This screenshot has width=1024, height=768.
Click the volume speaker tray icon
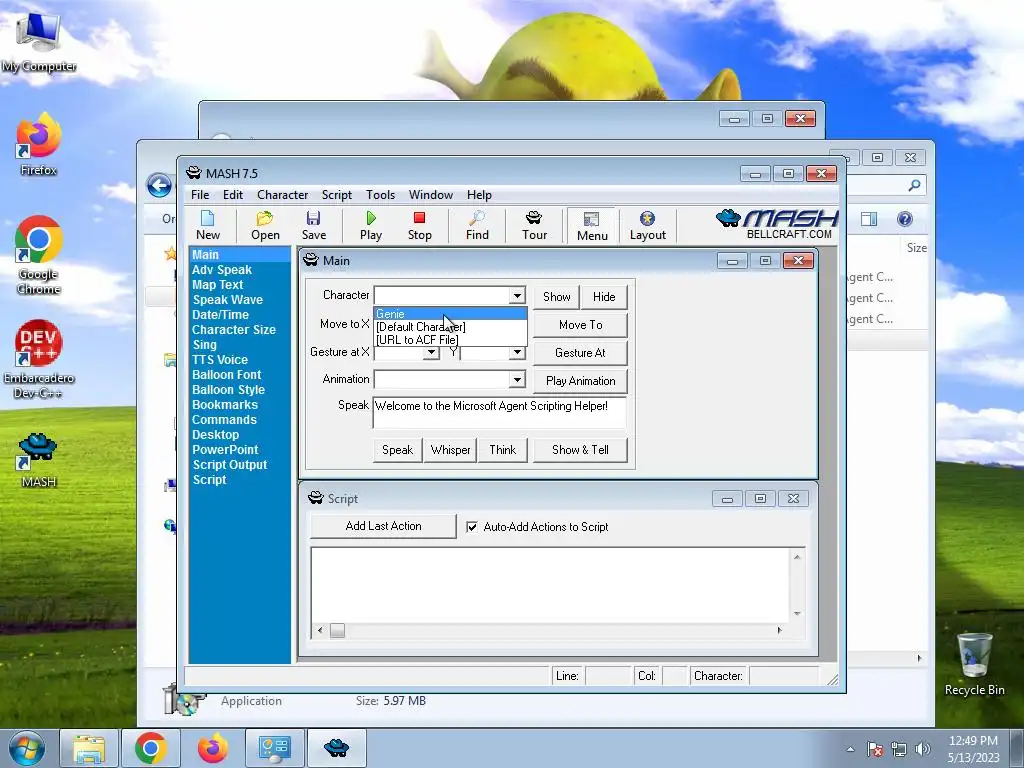[x=923, y=749]
